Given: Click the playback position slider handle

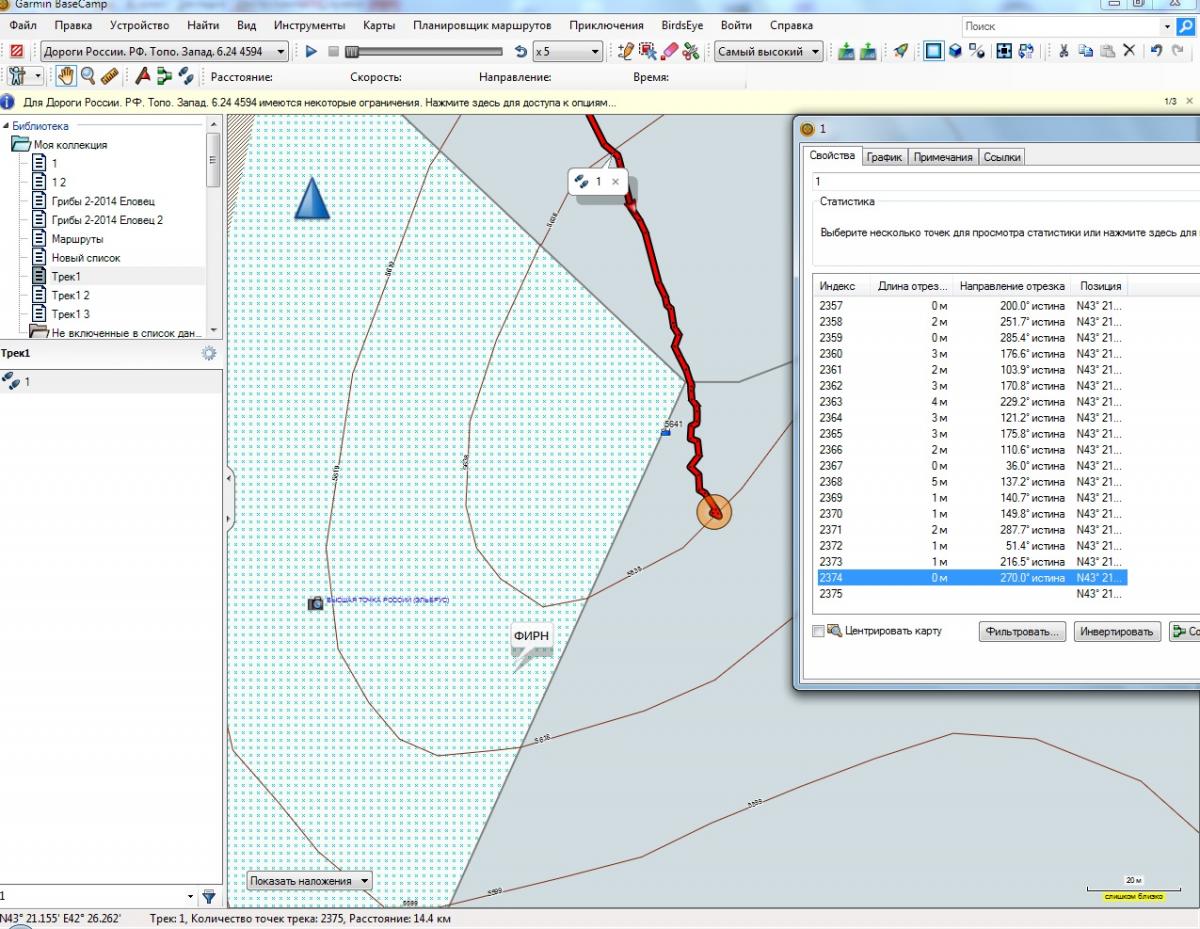Looking at the screenshot, I should (x=351, y=51).
